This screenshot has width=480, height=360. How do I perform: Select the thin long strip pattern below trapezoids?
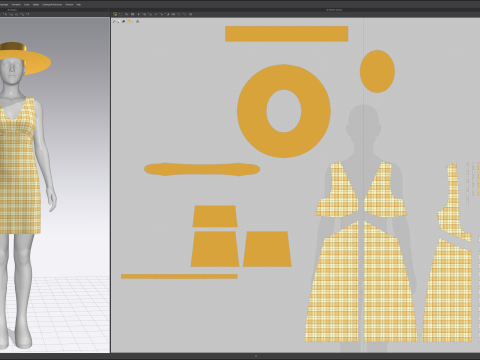[x=179, y=276]
